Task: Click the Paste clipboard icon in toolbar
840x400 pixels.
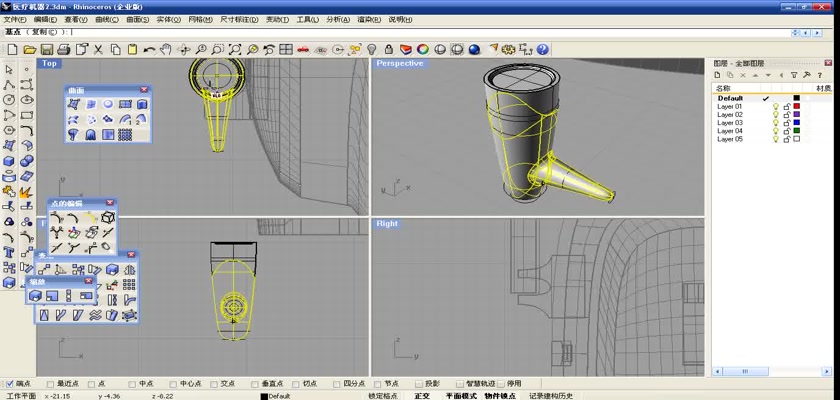Action: [x=132, y=50]
